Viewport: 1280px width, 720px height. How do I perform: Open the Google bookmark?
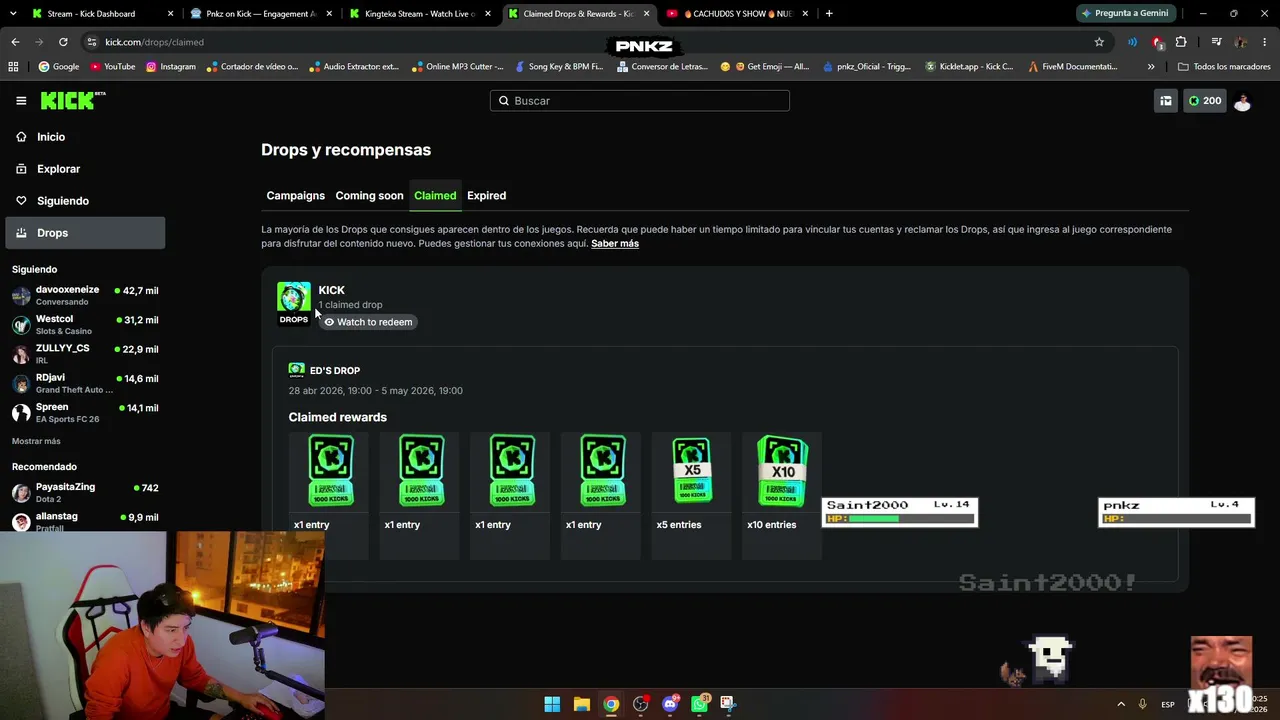pyautogui.click(x=58, y=67)
